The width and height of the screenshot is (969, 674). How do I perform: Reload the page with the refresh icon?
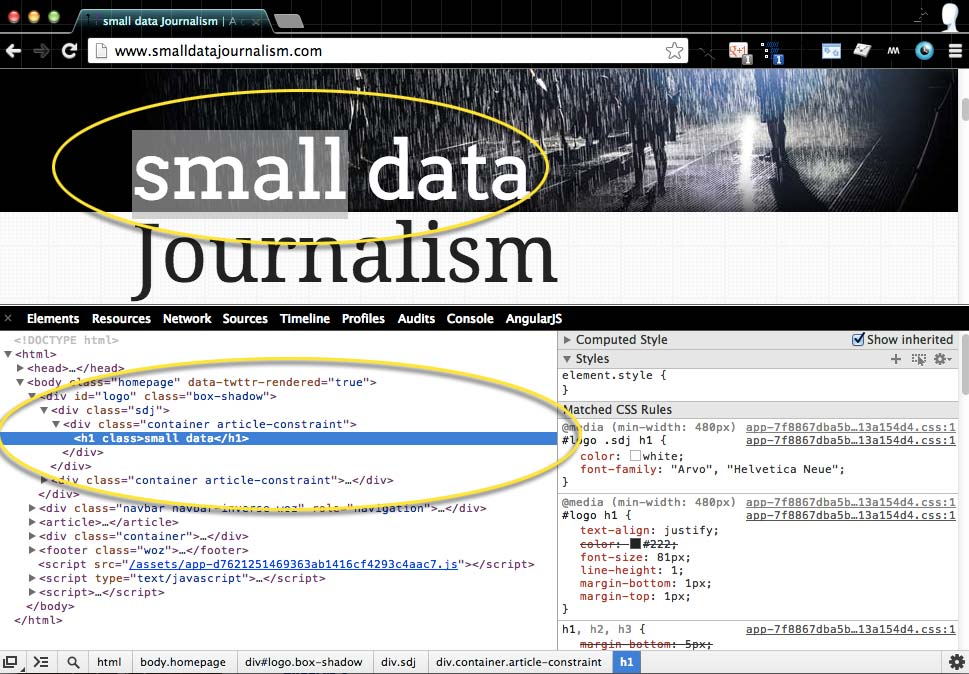coord(69,51)
